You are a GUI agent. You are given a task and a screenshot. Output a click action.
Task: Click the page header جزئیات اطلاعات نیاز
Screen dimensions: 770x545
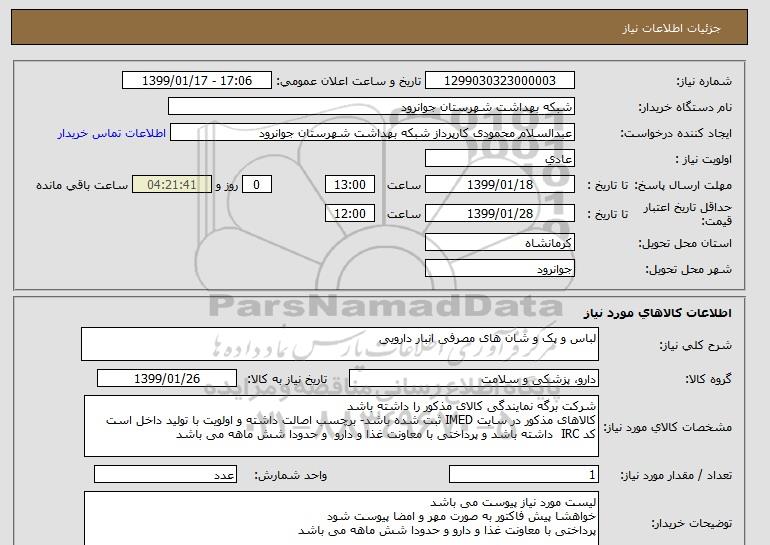tap(671, 28)
